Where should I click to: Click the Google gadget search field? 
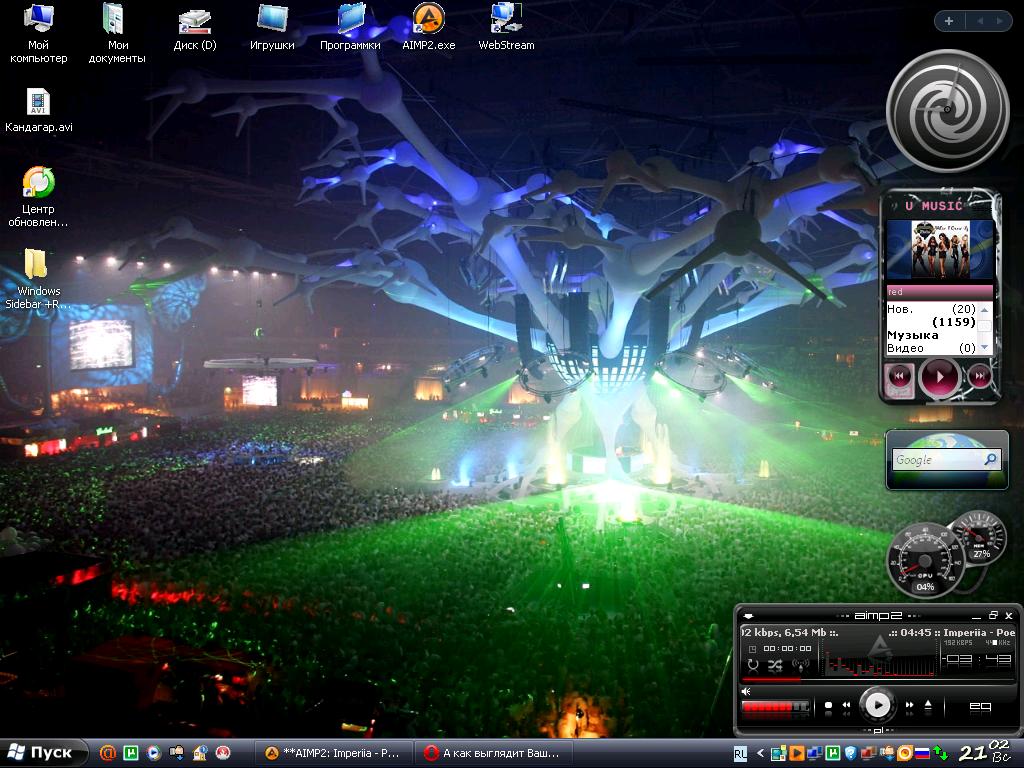click(935, 460)
